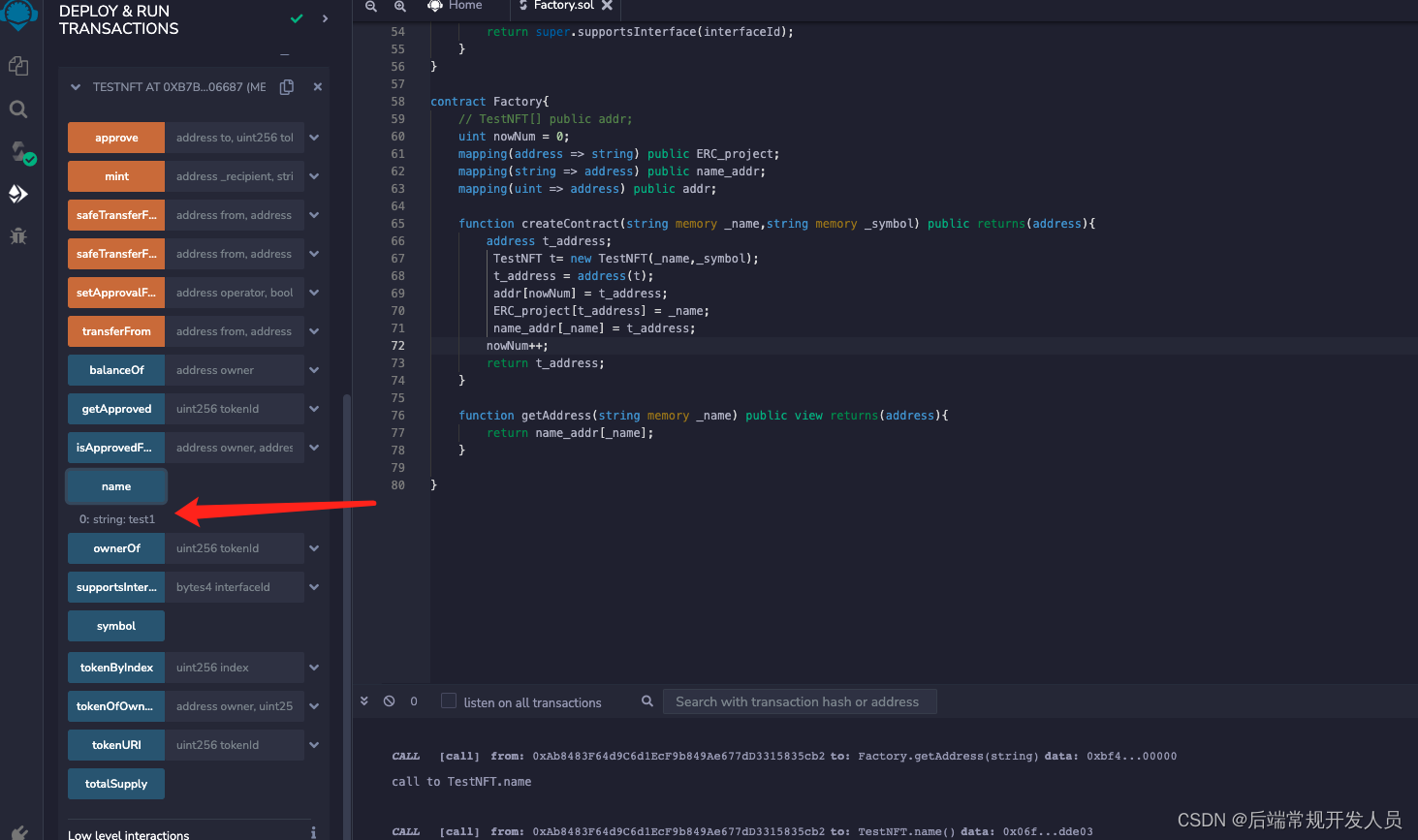Open the File explorer sidebar icon
The height and width of the screenshot is (840, 1418).
18,66
